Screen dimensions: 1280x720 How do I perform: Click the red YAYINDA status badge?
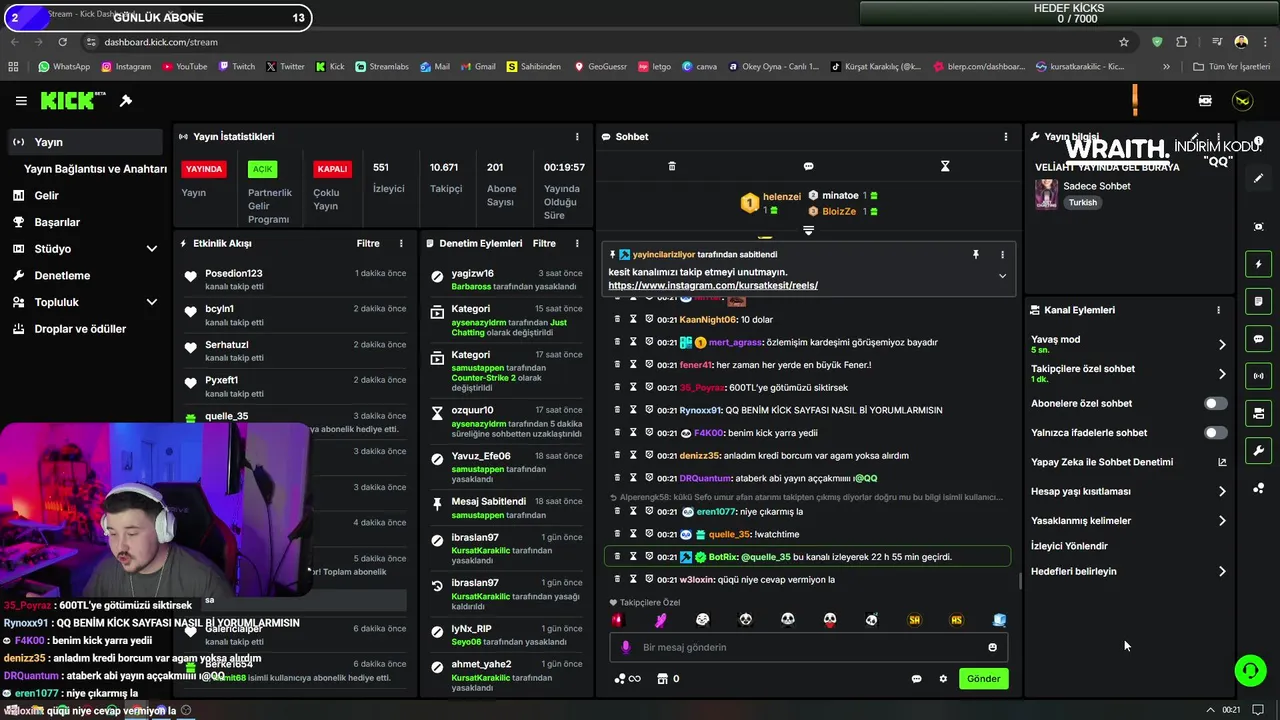tap(204, 169)
